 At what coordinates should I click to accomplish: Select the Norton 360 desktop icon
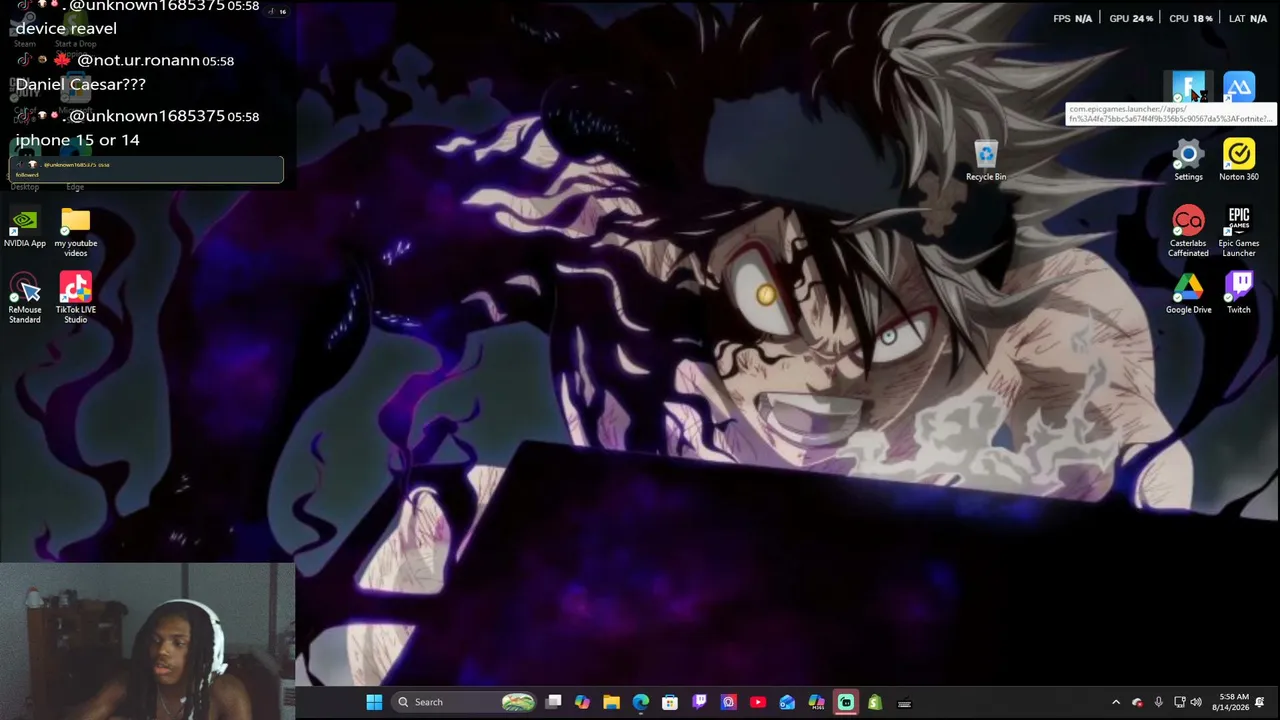1239,160
